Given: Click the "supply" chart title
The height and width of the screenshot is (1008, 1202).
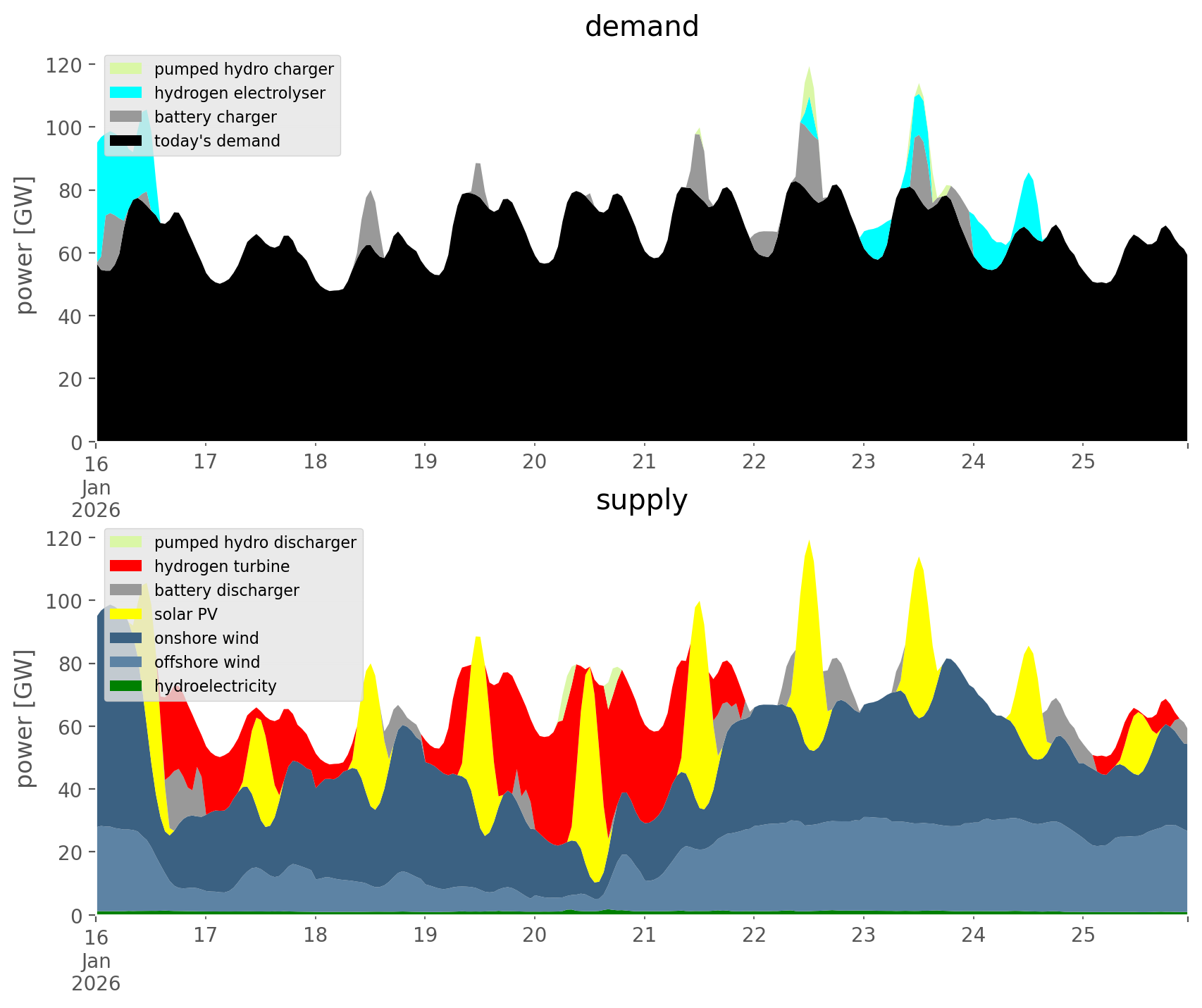Looking at the screenshot, I should coord(641,500).
